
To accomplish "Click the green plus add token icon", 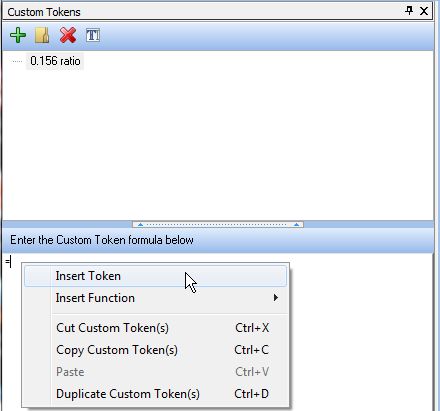I will coord(18,35).
